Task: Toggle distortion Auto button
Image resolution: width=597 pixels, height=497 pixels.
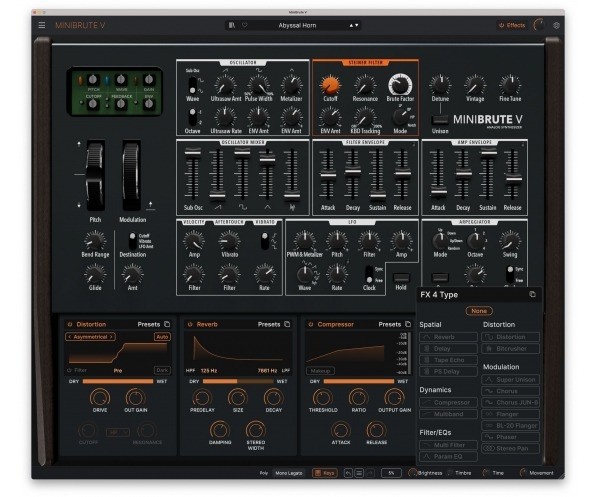Action: pyautogui.click(x=162, y=337)
